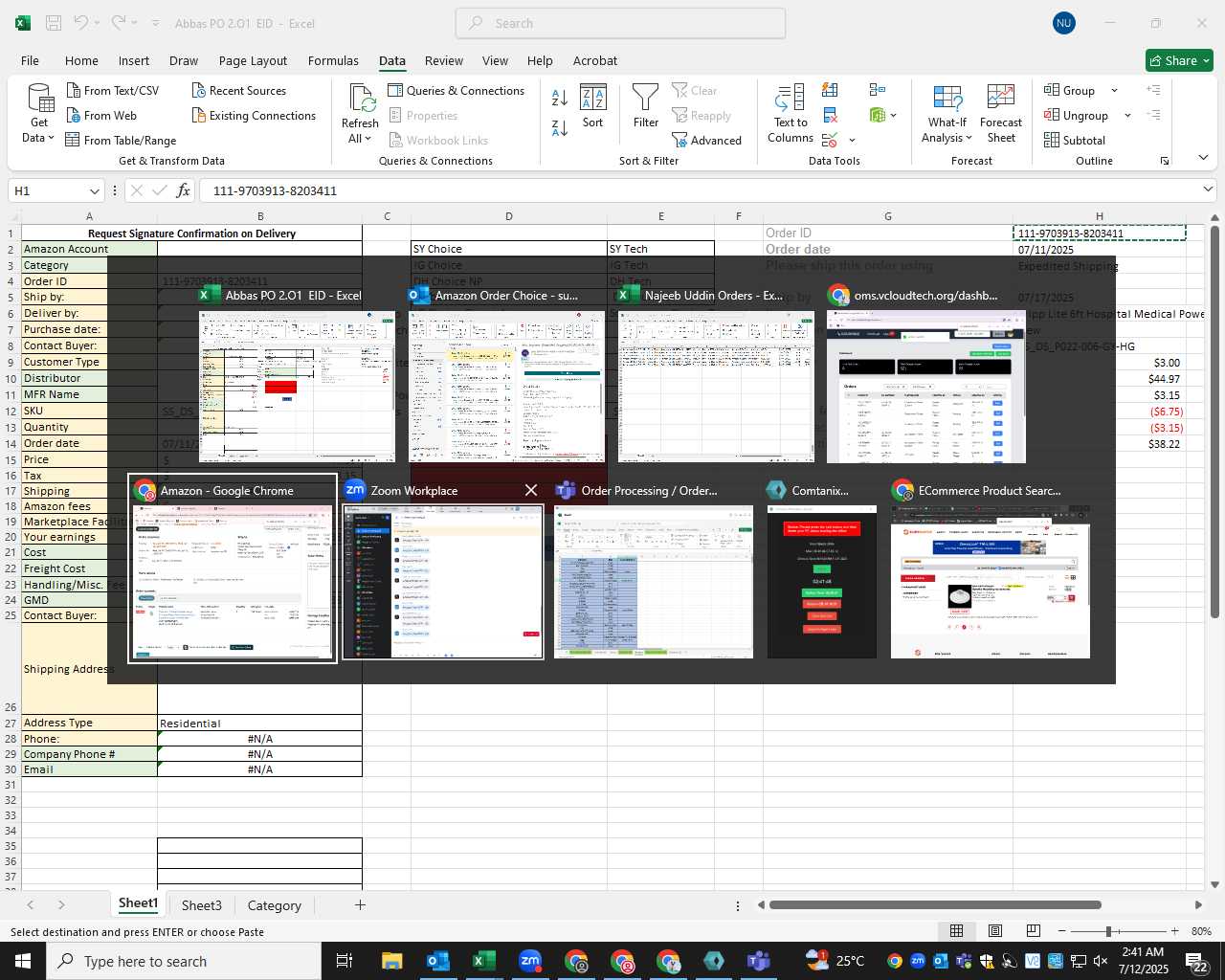Image resolution: width=1225 pixels, height=980 pixels.
Task: Switch to Page Break Preview in status bar
Action: coord(1033,931)
